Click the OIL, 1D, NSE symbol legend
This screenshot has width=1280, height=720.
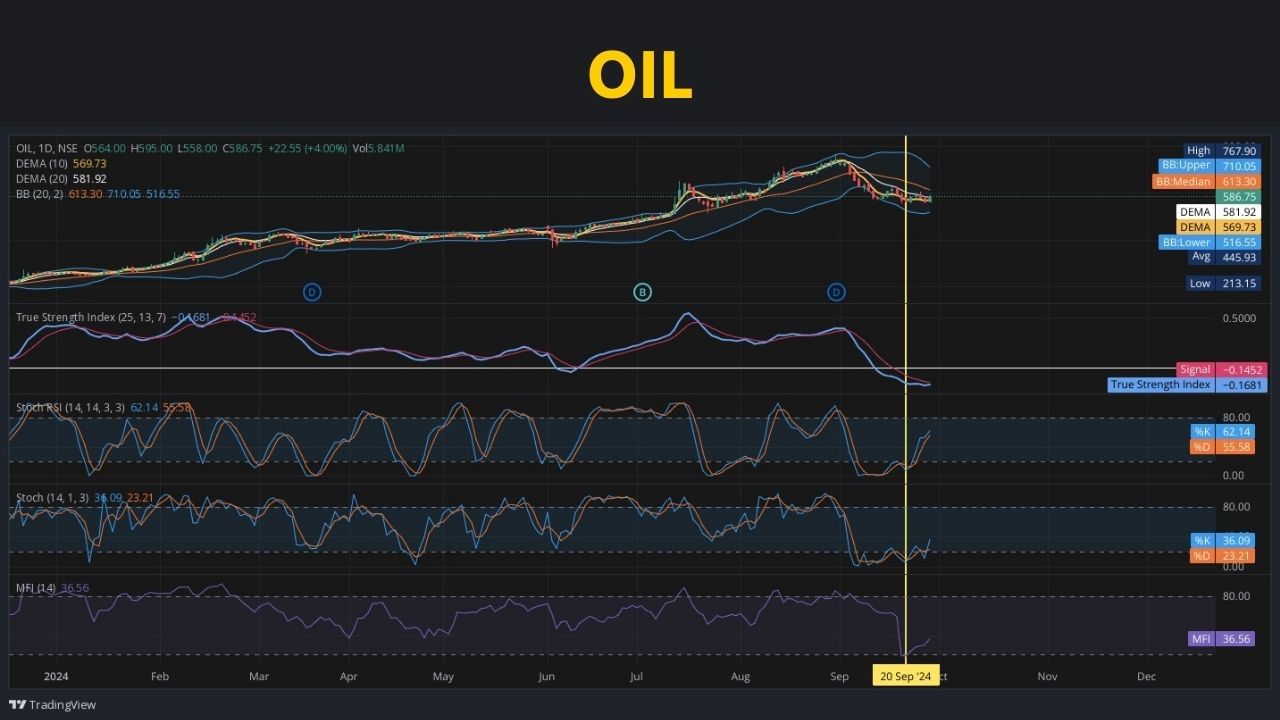pyautogui.click(x=46, y=148)
